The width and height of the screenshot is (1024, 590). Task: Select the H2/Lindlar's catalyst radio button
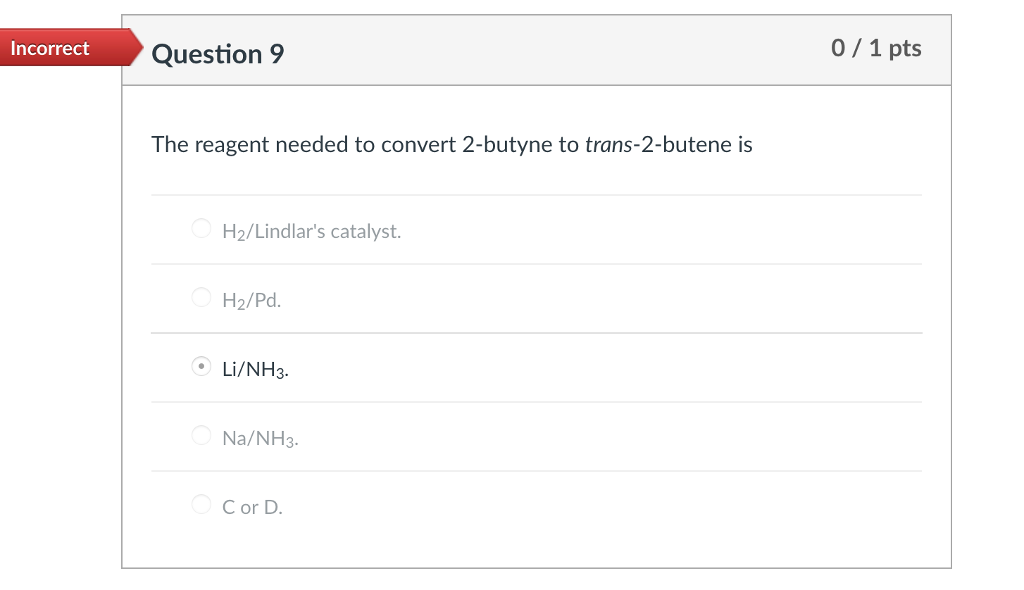click(x=201, y=228)
